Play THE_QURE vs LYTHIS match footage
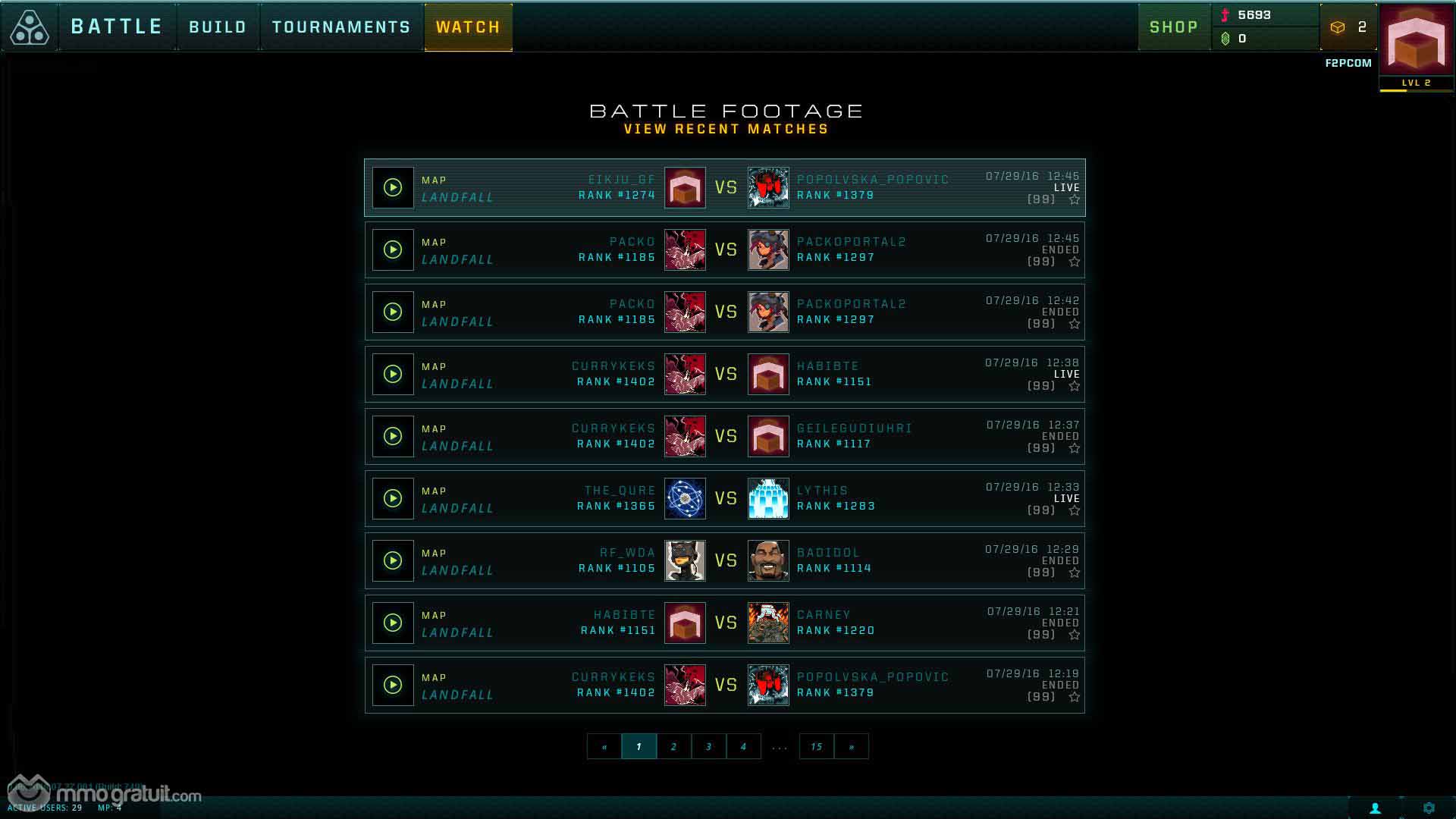1456x819 pixels. [393, 498]
